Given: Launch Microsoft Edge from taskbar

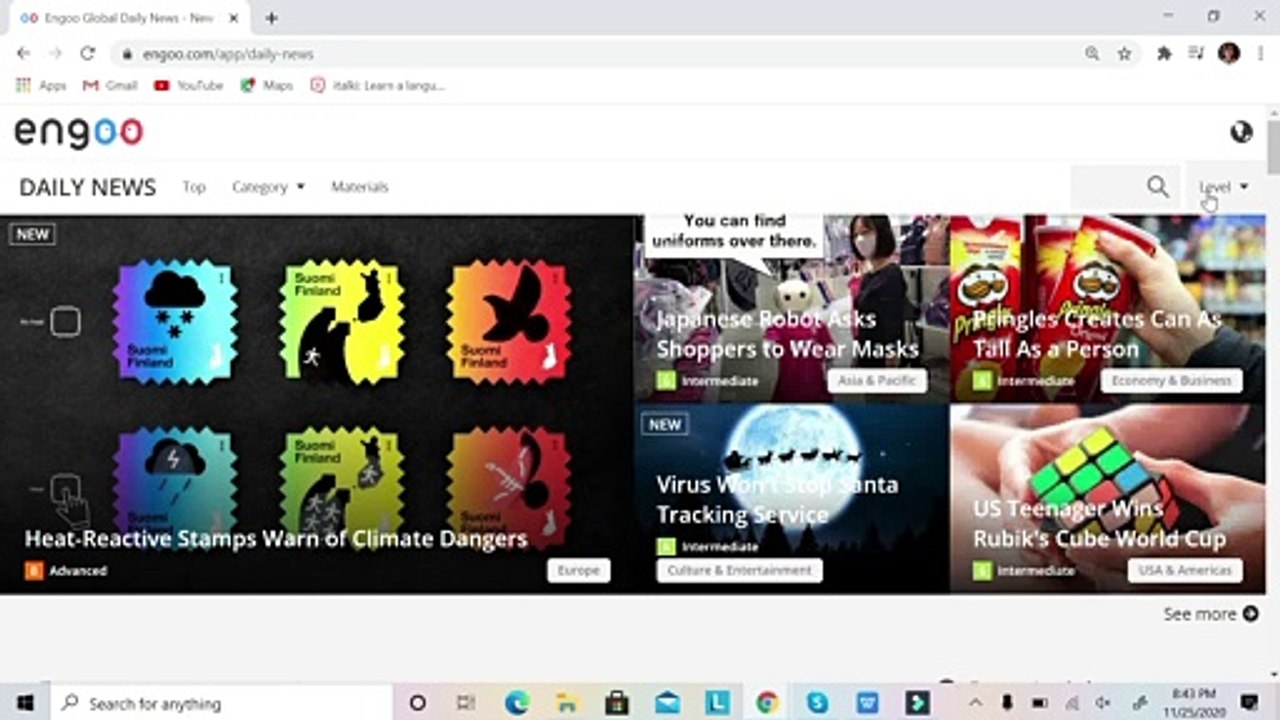Looking at the screenshot, I should click(517, 703).
